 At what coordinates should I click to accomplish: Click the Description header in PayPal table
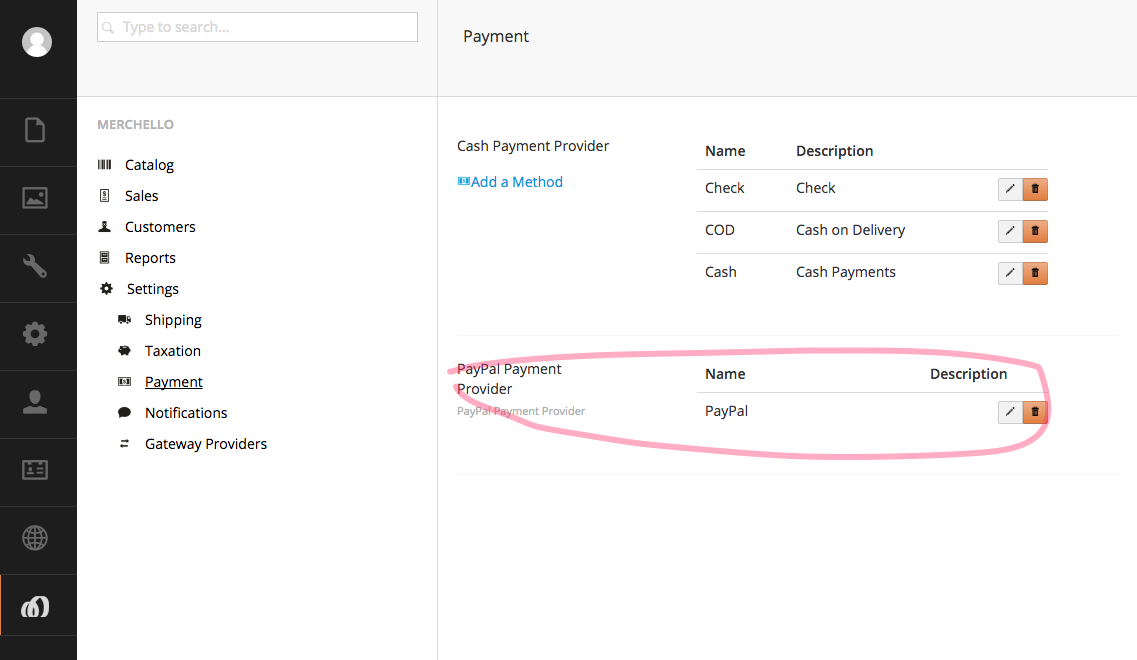(969, 374)
